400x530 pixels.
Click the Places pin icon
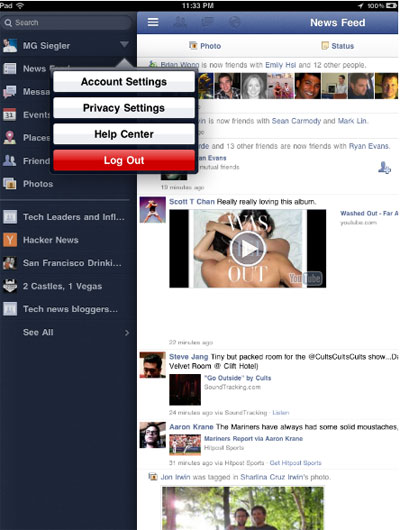(x=9, y=138)
